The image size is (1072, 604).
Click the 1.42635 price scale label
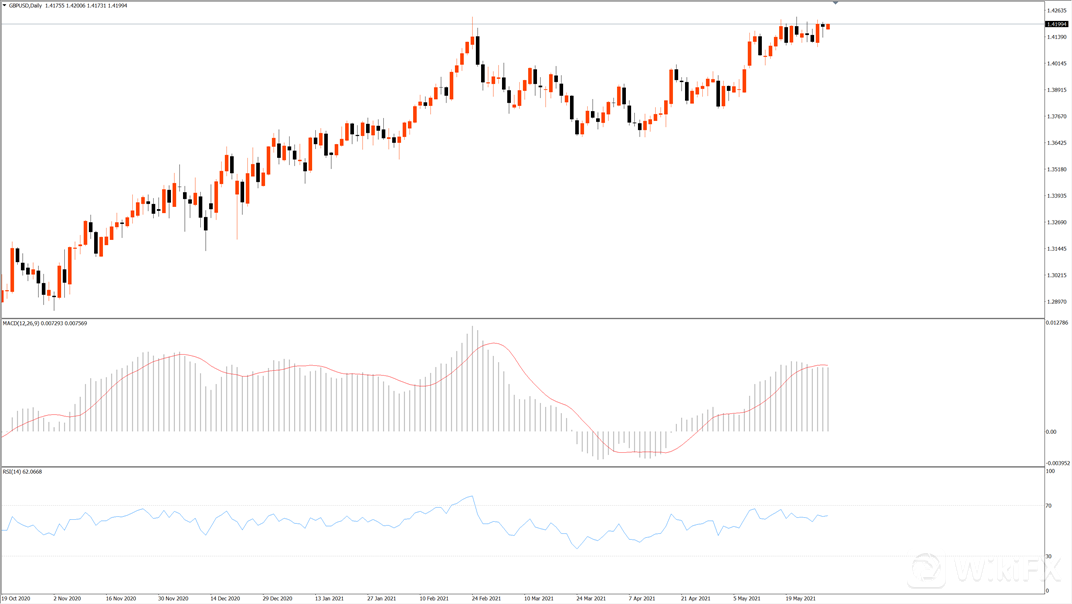click(x=1055, y=11)
